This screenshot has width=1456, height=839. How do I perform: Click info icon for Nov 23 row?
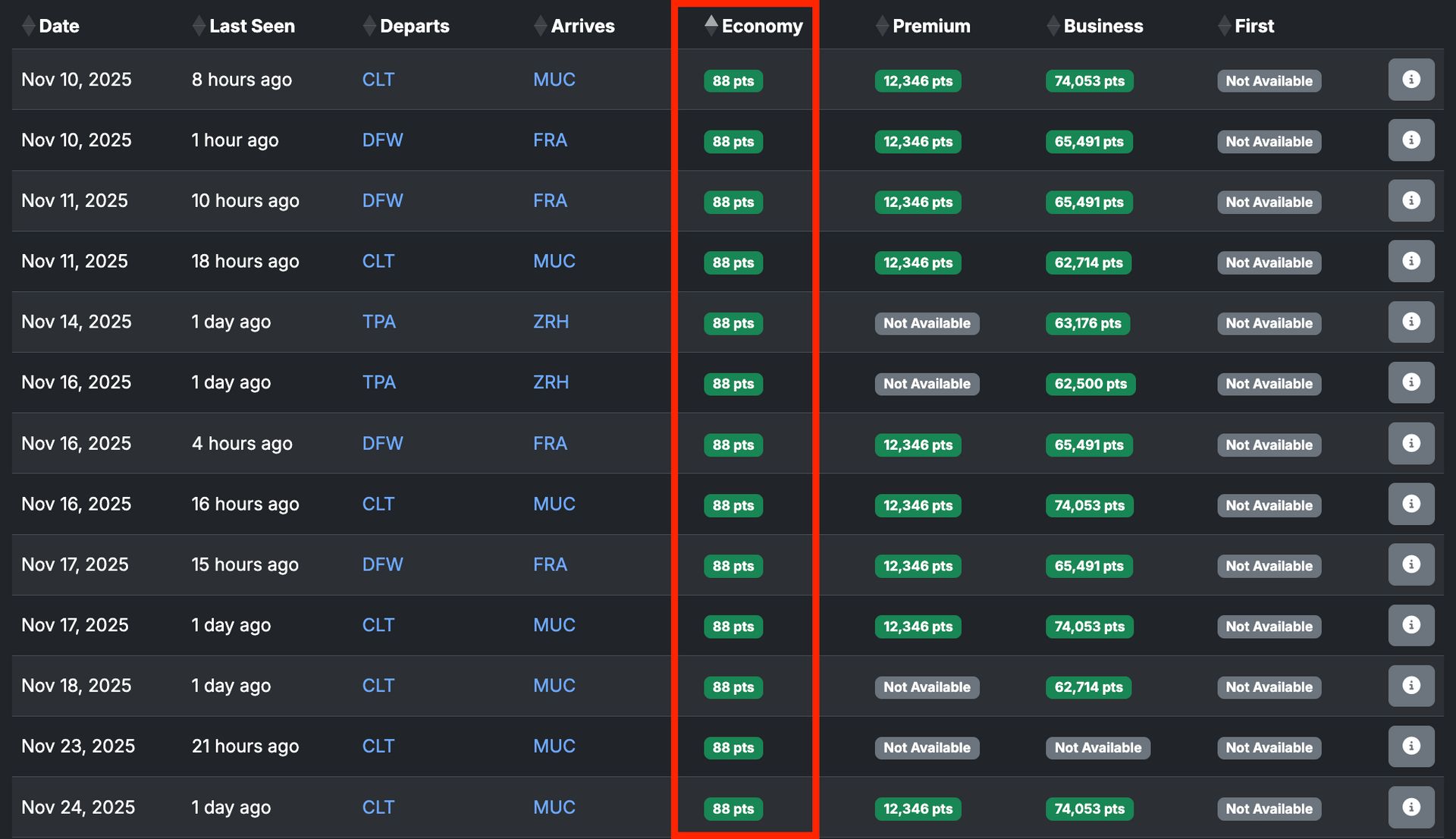[1410, 746]
